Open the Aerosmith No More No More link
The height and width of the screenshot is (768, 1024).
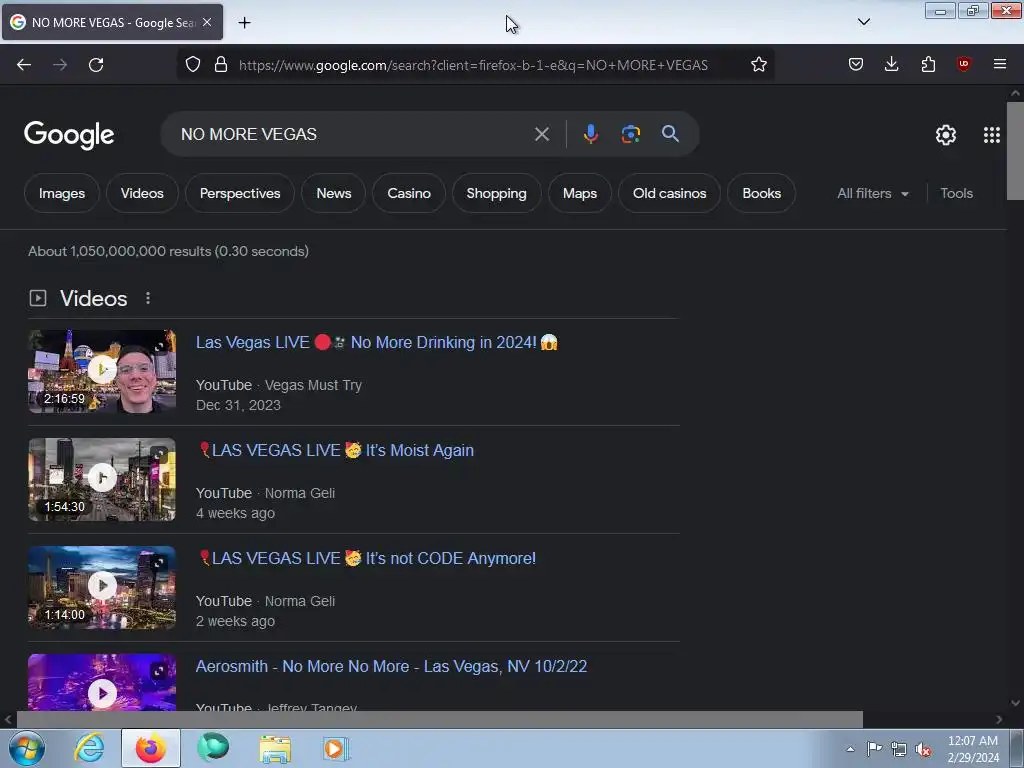point(391,666)
